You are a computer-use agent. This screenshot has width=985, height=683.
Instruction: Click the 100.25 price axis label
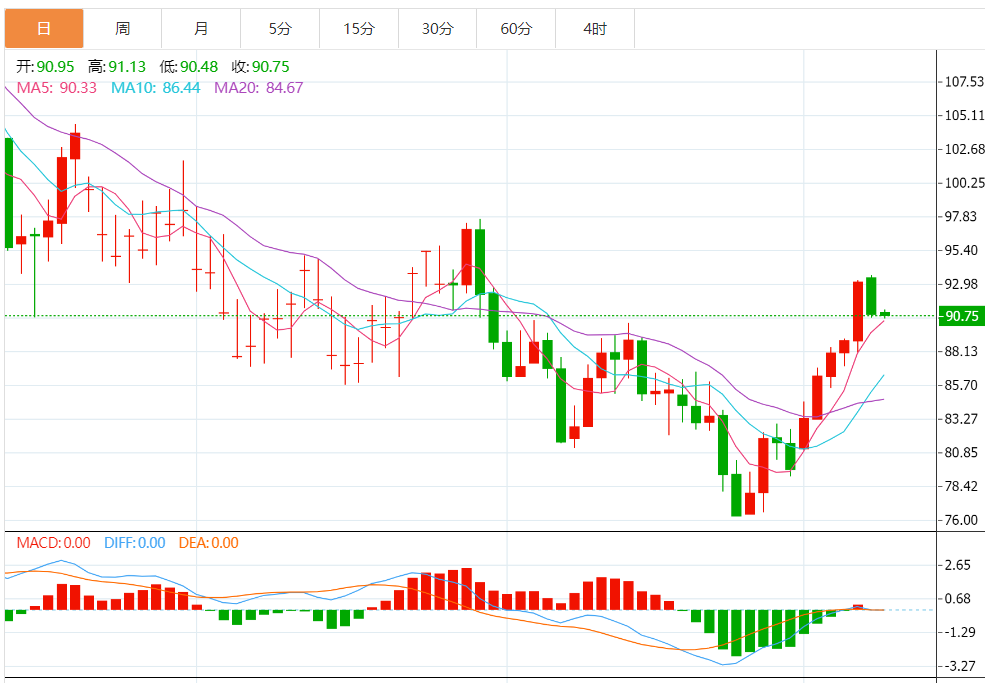tap(964, 183)
